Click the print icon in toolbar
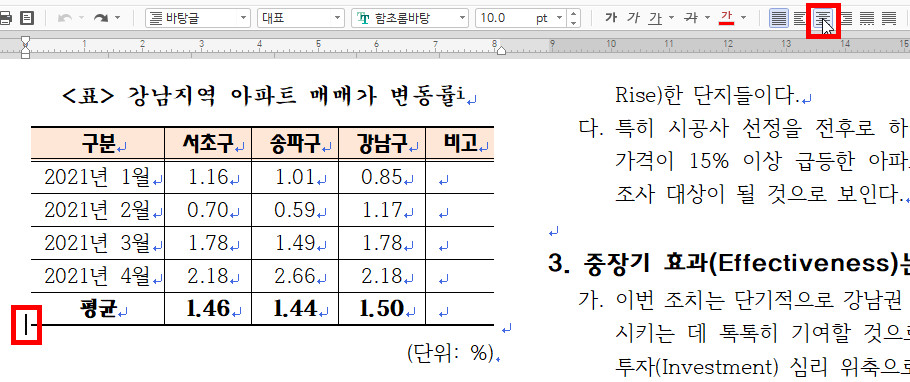 [x=5, y=19]
